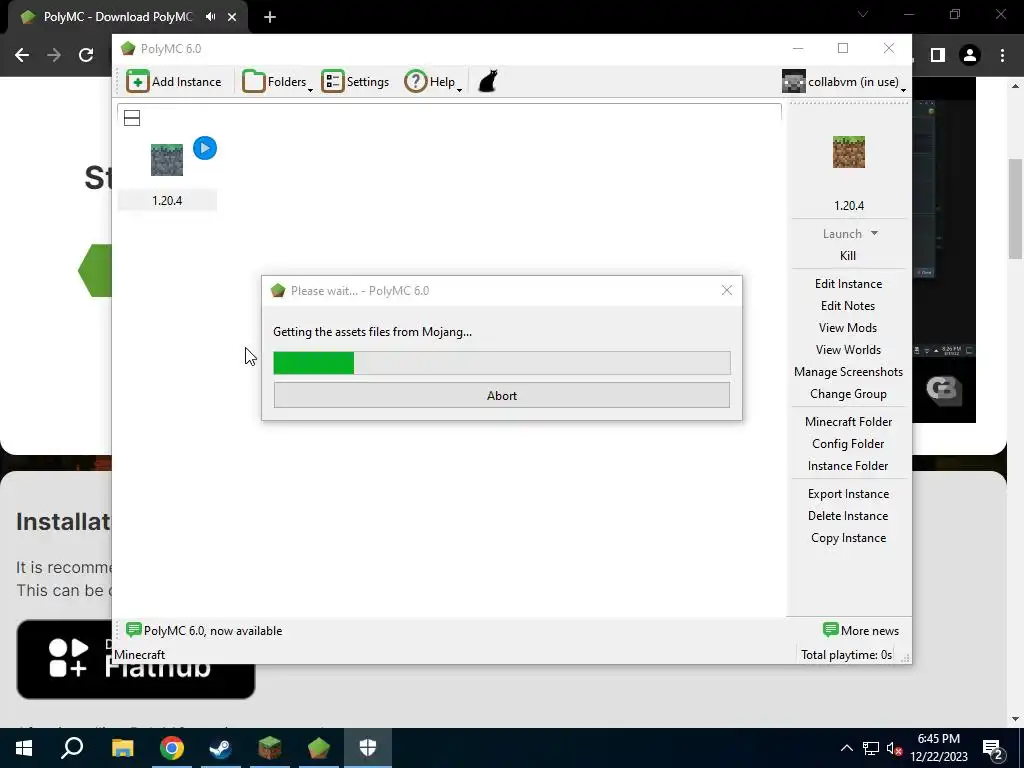Open the Minecraft Folder
The image size is (1024, 768).
(848, 422)
